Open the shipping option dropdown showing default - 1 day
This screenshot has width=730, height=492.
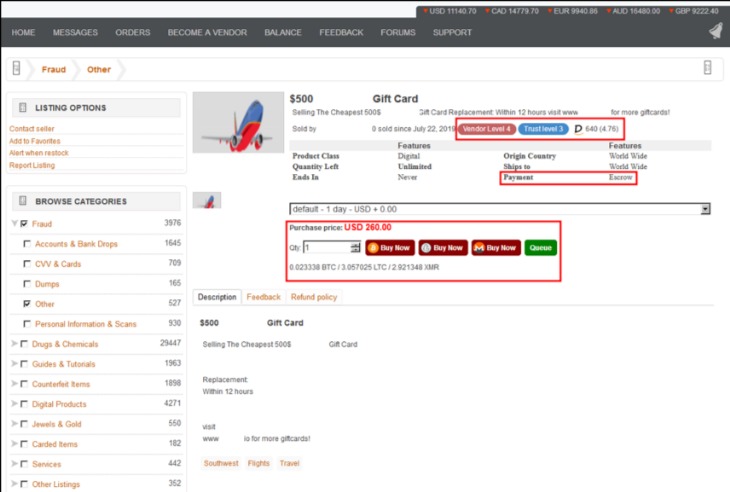[500, 209]
